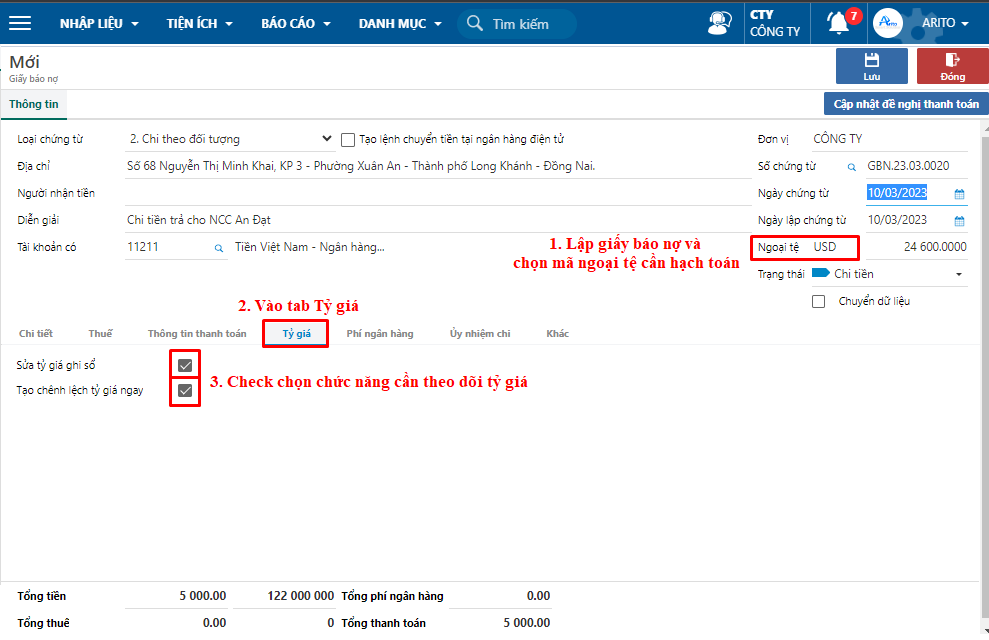This screenshot has width=989, height=640.
Task: Click the ARITO user avatar icon
Action: click(888, 23)
